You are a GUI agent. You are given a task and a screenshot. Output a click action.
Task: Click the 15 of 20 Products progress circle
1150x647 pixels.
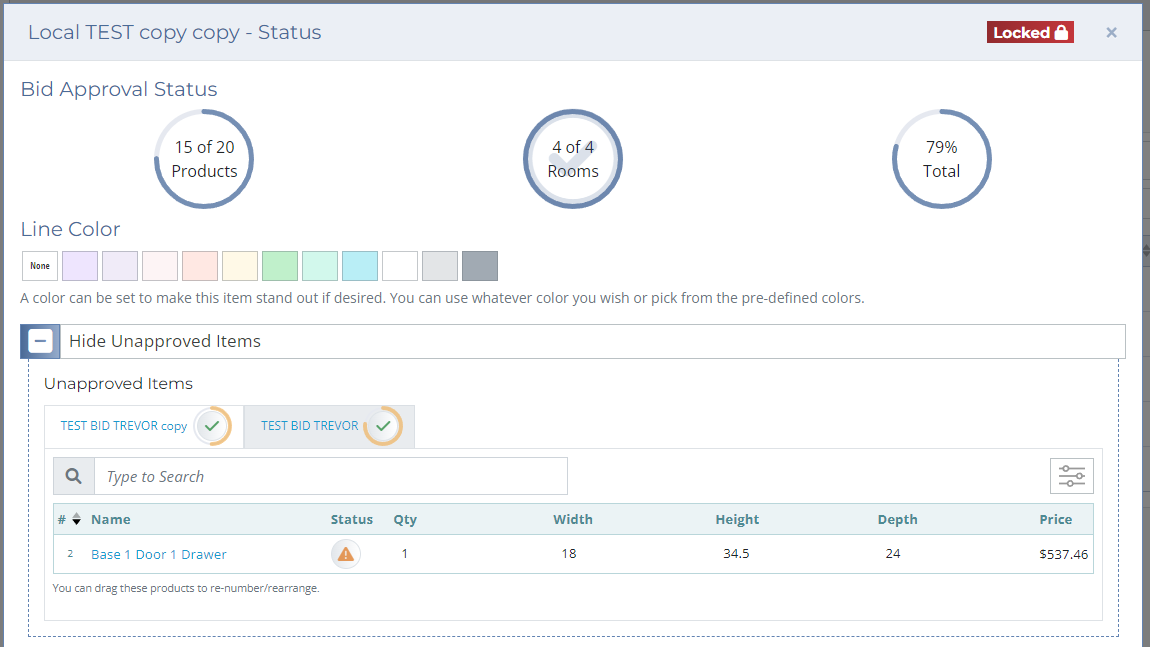coord(204,159)
